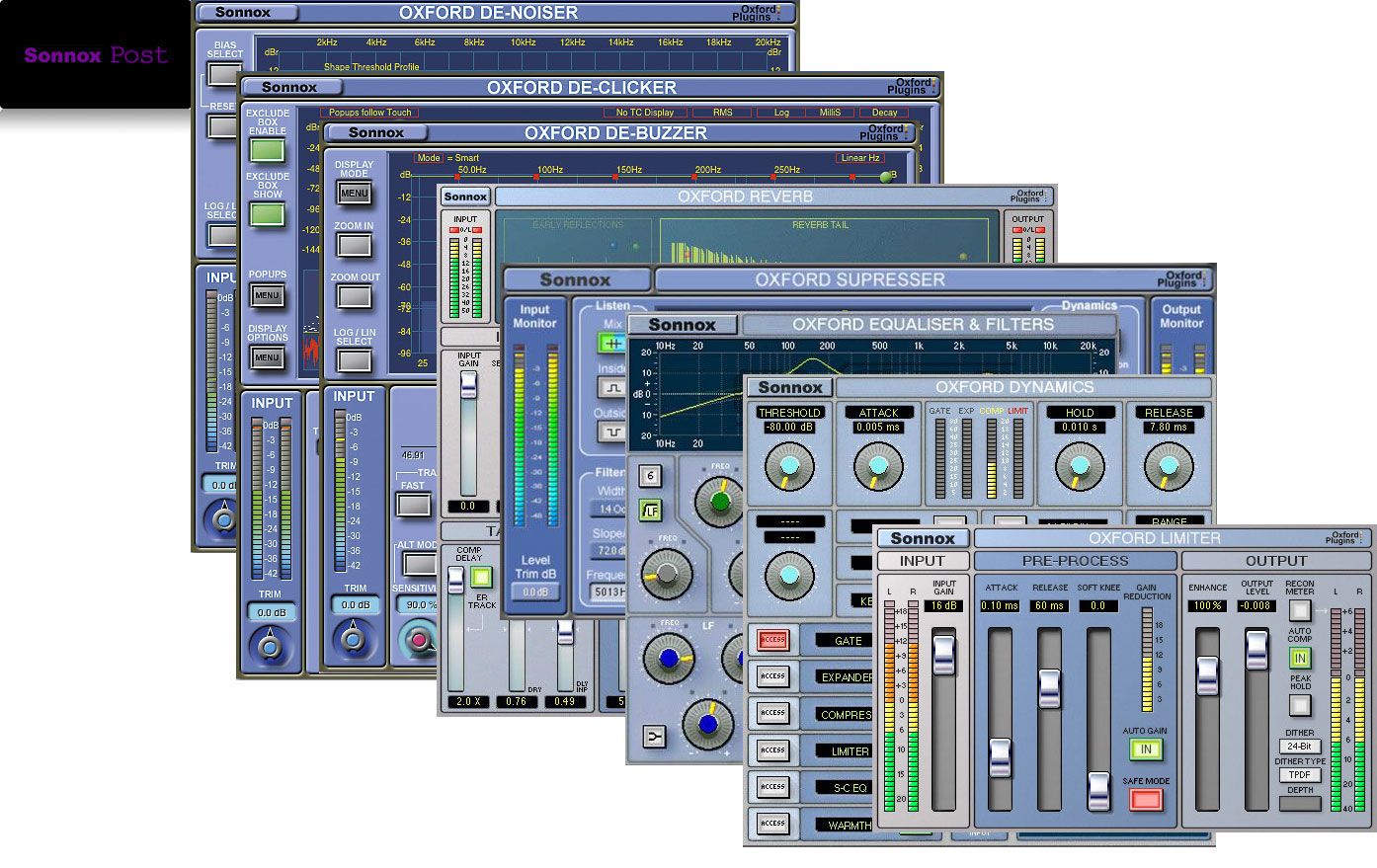Click Fast tracking button in De-Buzzer
The height and width of the screenshot is (868, 1377).
[x=413, y=504]
